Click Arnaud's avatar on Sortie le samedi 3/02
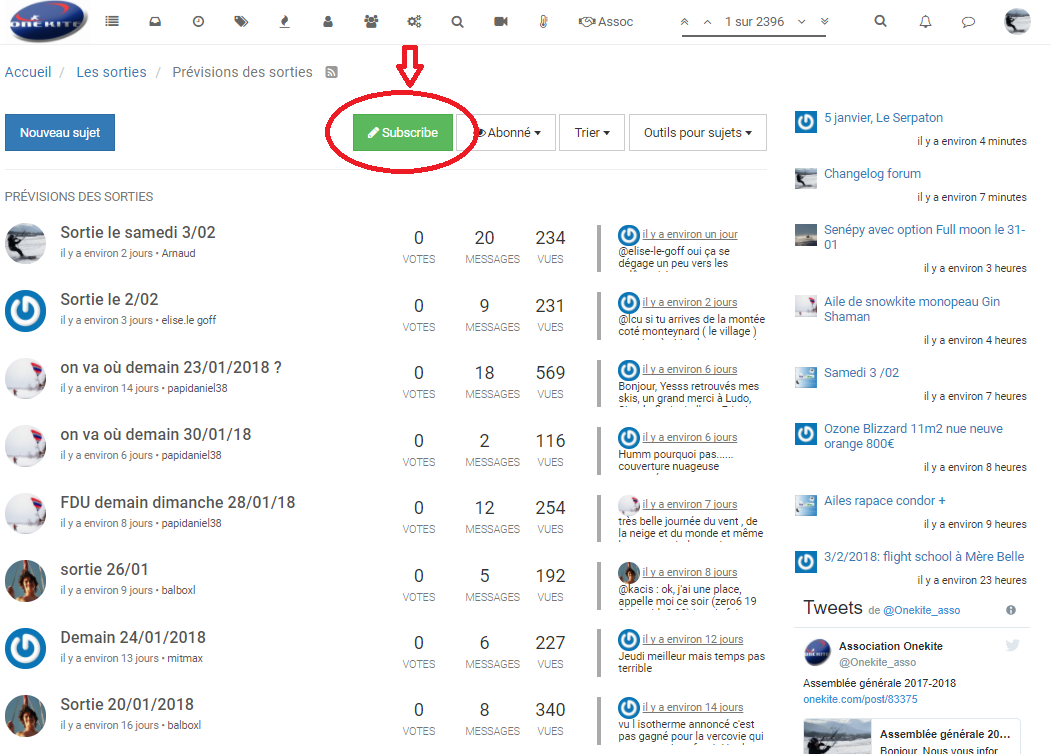The height and width of the screenshot is (754, 1051). coord(25,243)
